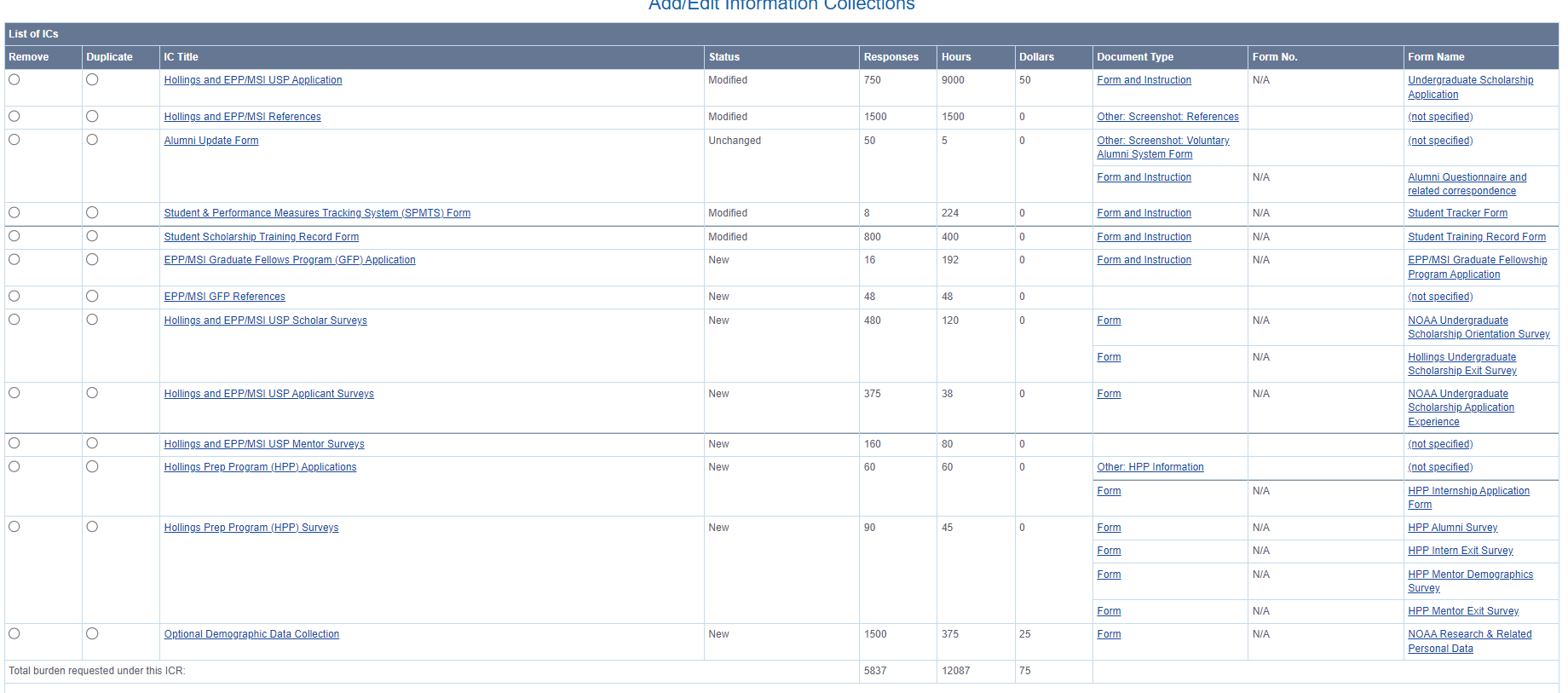Open Optional Demographic Data Collection link

coord(251,634)
